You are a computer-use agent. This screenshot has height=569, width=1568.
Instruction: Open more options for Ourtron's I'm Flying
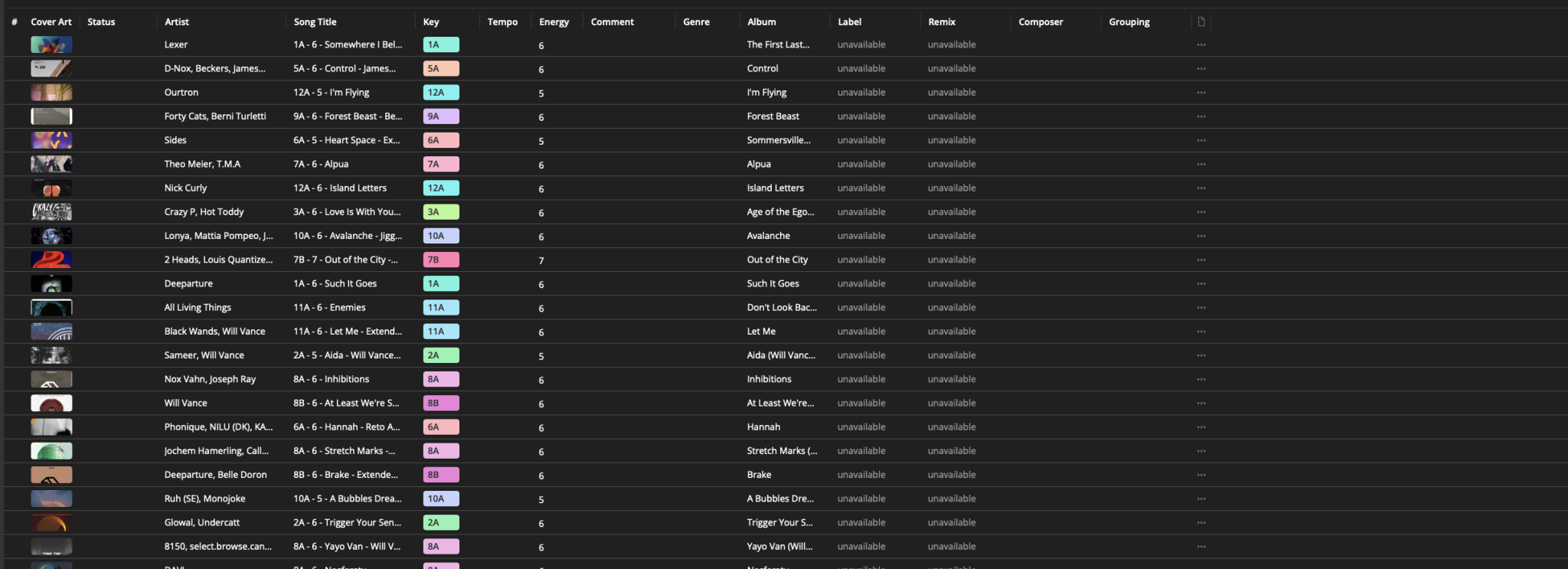(x=1200, y=93)
